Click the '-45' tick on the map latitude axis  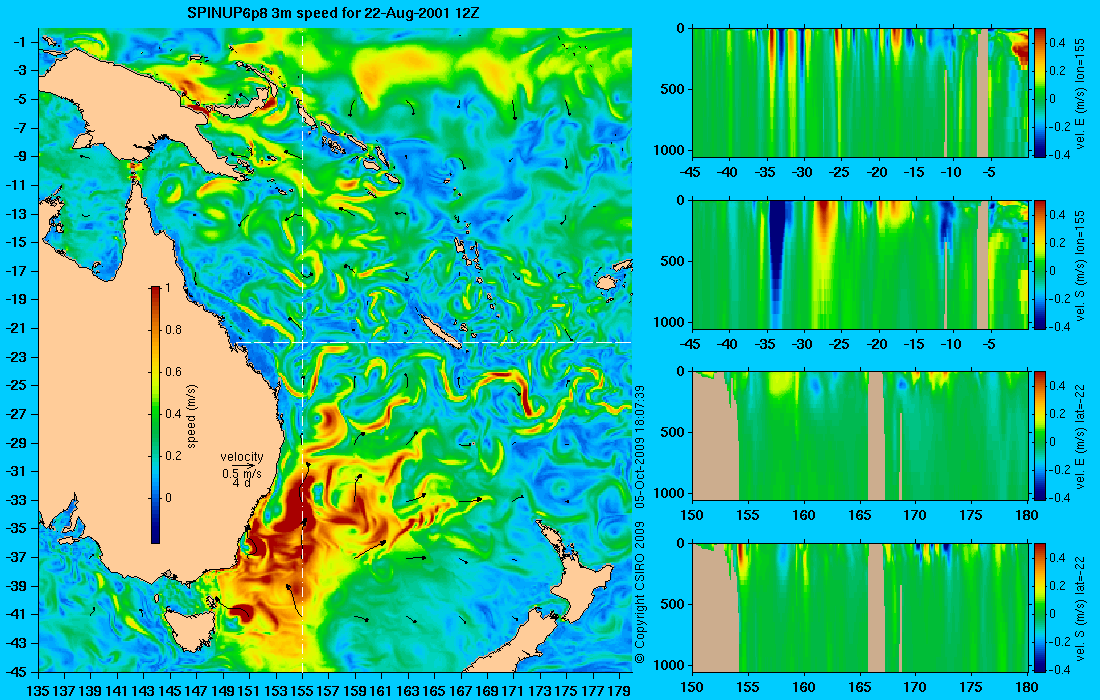pyautogui.click(x=16, y=671)
